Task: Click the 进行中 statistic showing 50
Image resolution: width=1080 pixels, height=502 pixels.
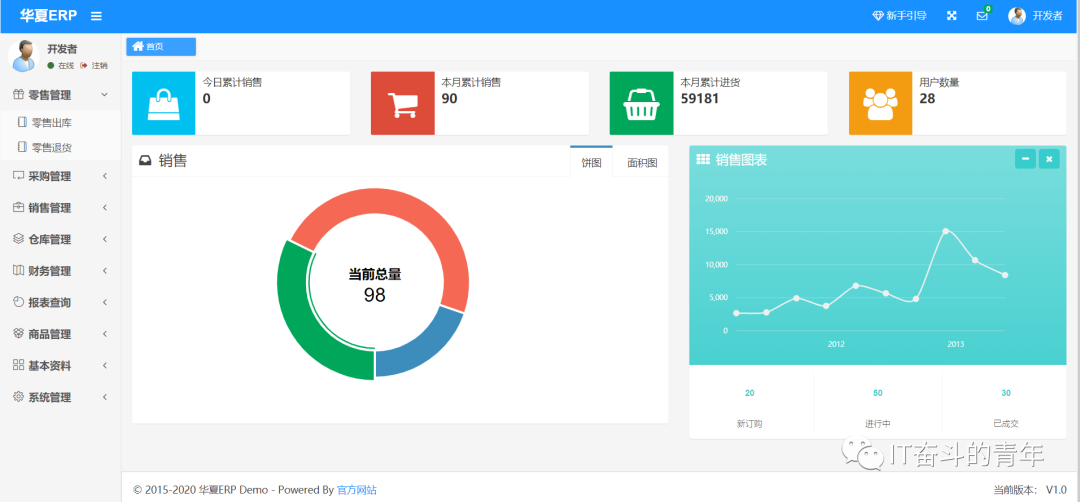Action: click(x=878, y=408)
